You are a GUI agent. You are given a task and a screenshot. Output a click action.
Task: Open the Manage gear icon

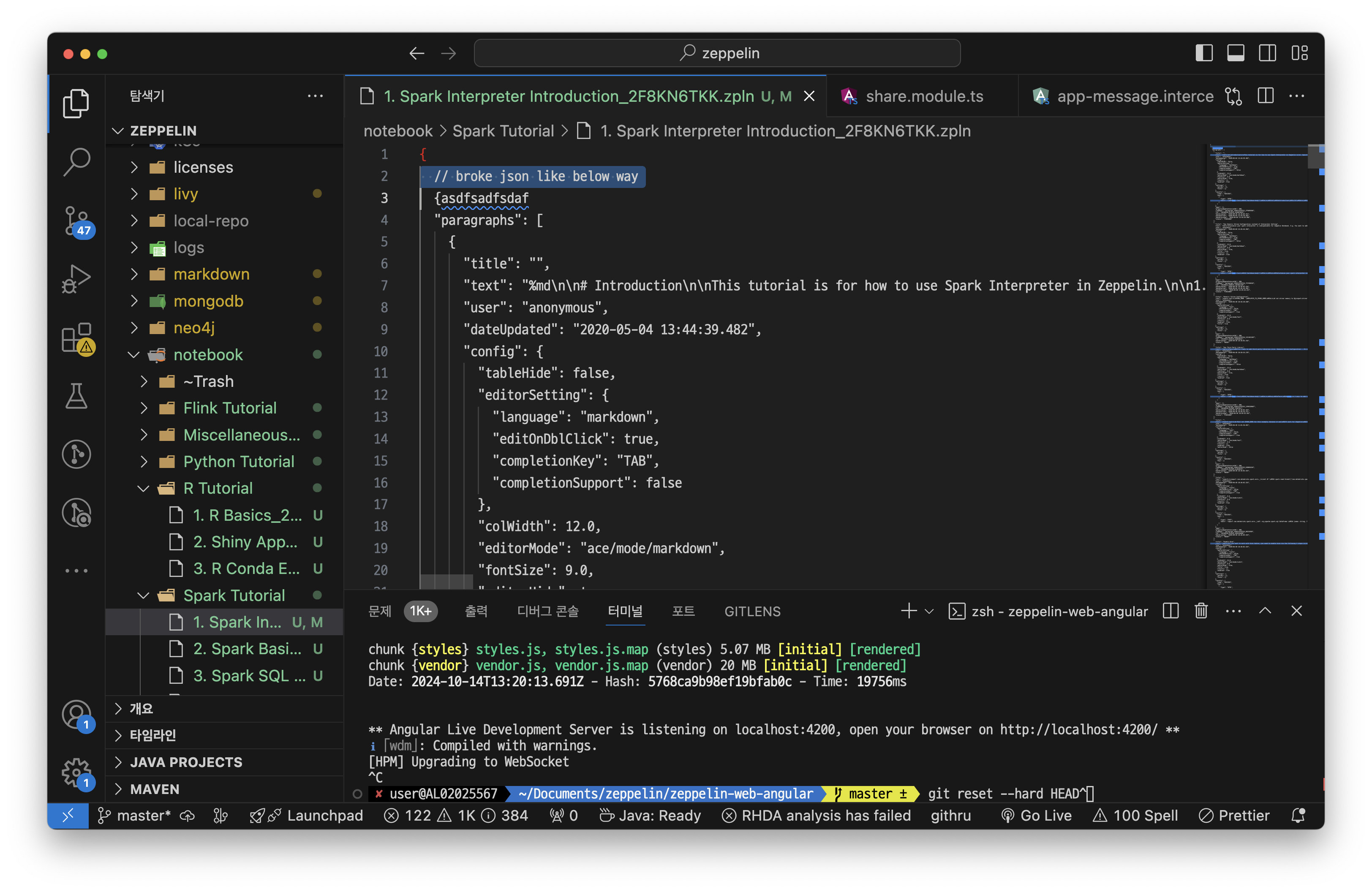point(76,773)
